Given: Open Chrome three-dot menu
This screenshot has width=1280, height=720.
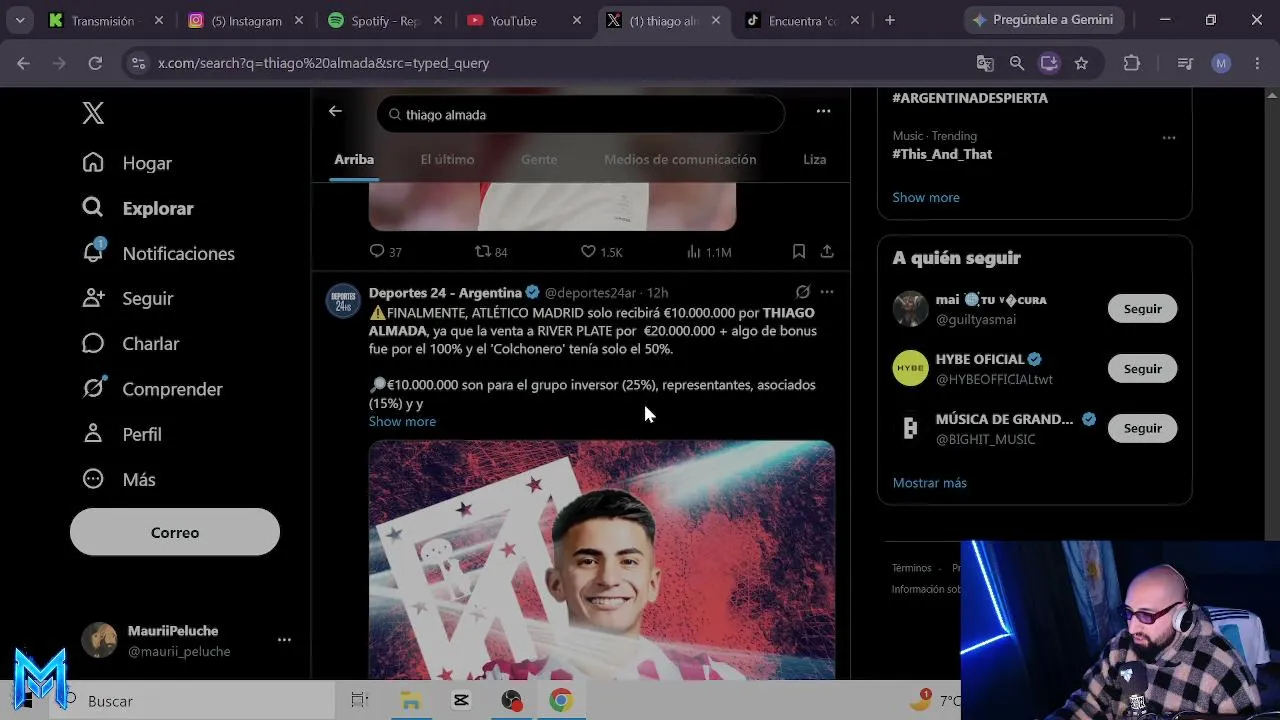Looking at the screenshot, I should pyautogui.click(x=1257, y=63).
